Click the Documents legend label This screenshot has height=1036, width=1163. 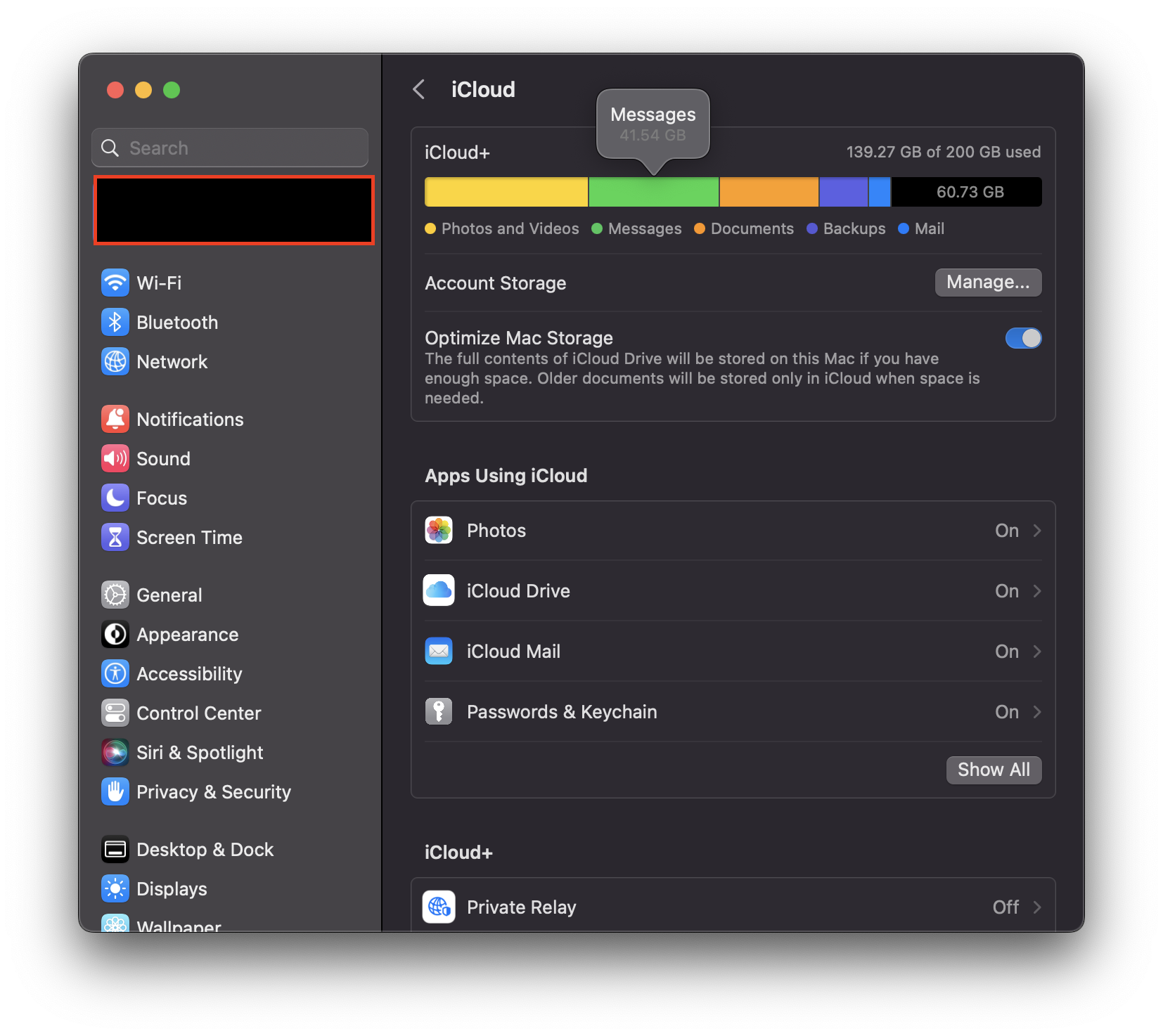coord(752,229)
